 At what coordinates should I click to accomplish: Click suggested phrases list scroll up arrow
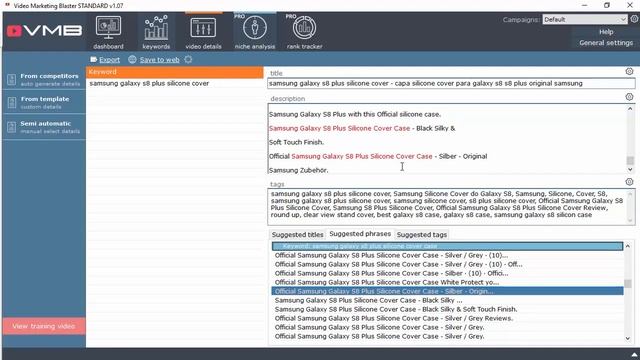click(x=628, y=246)
